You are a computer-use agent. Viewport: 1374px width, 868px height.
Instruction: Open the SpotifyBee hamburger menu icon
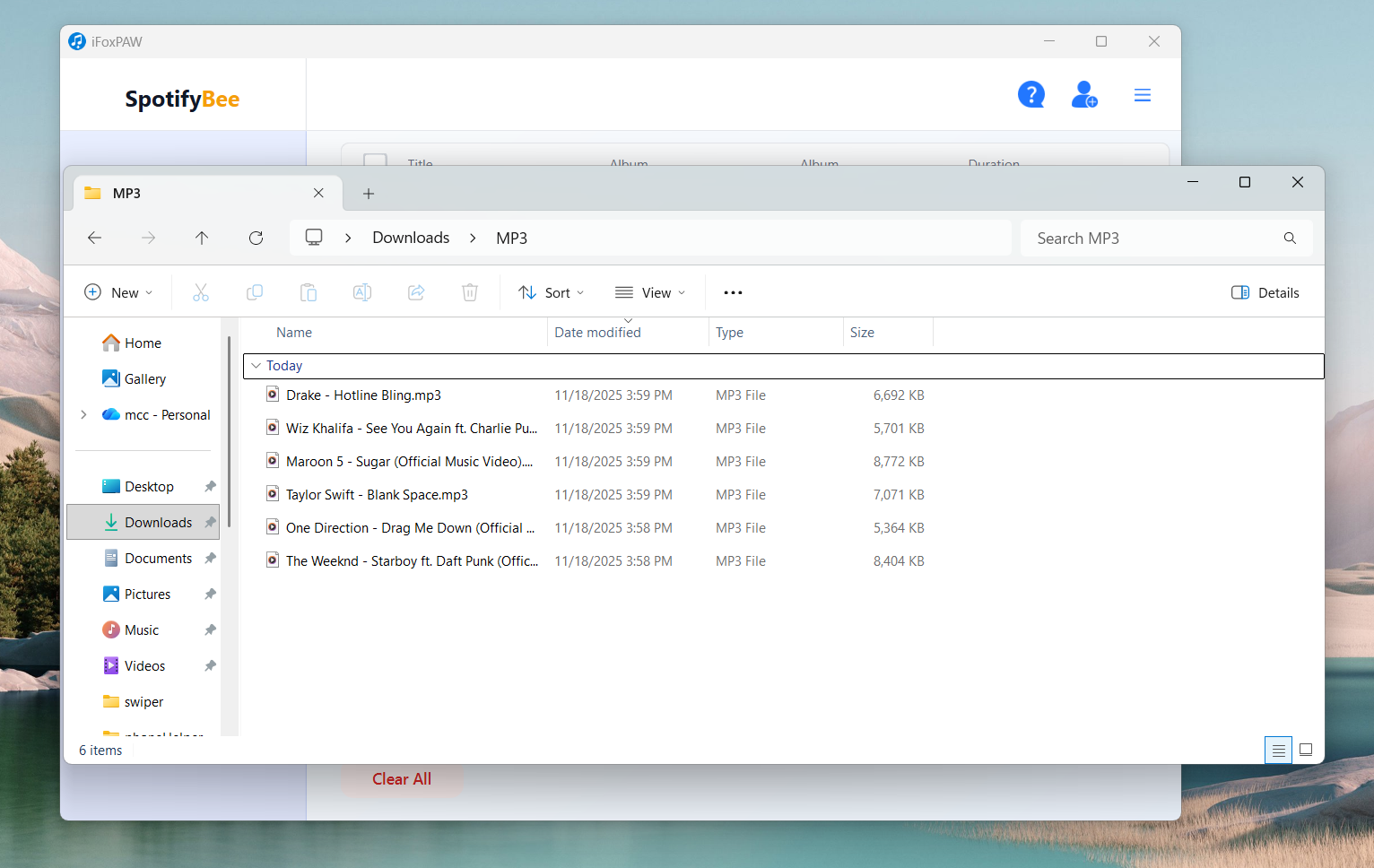pos(1142,94)
